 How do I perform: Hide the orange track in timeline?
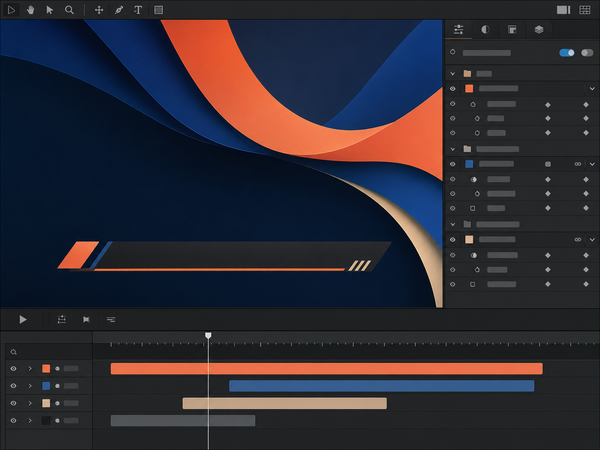click(x=13, y=368)
